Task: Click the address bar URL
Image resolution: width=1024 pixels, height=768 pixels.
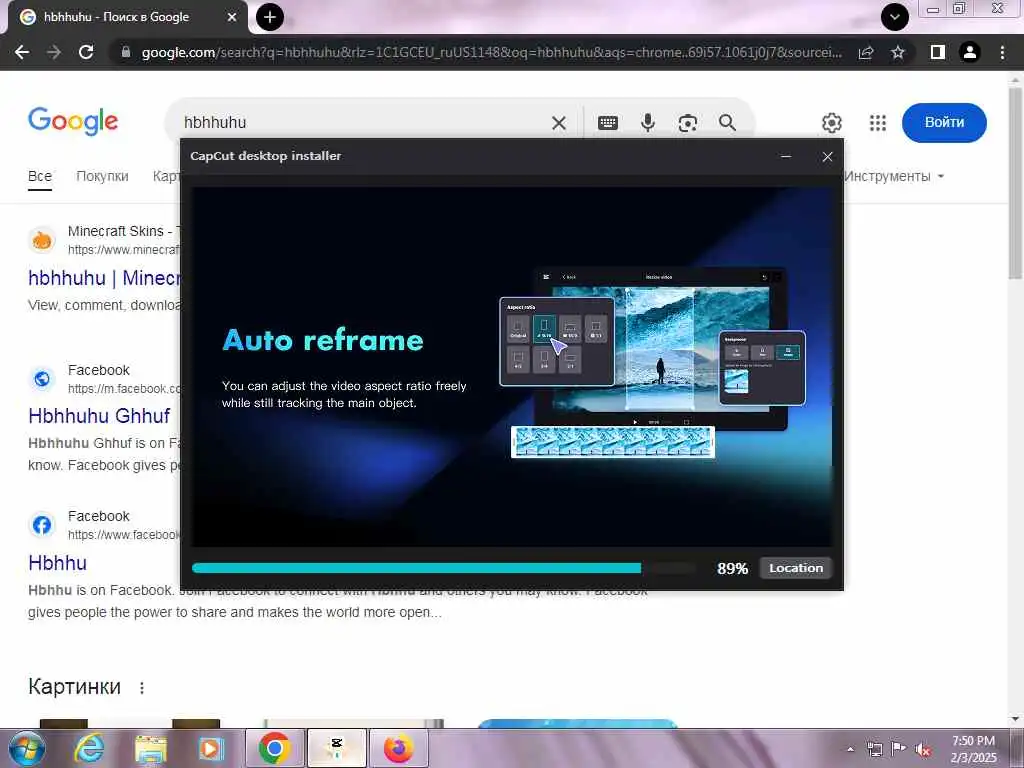Action: point(491,52)
